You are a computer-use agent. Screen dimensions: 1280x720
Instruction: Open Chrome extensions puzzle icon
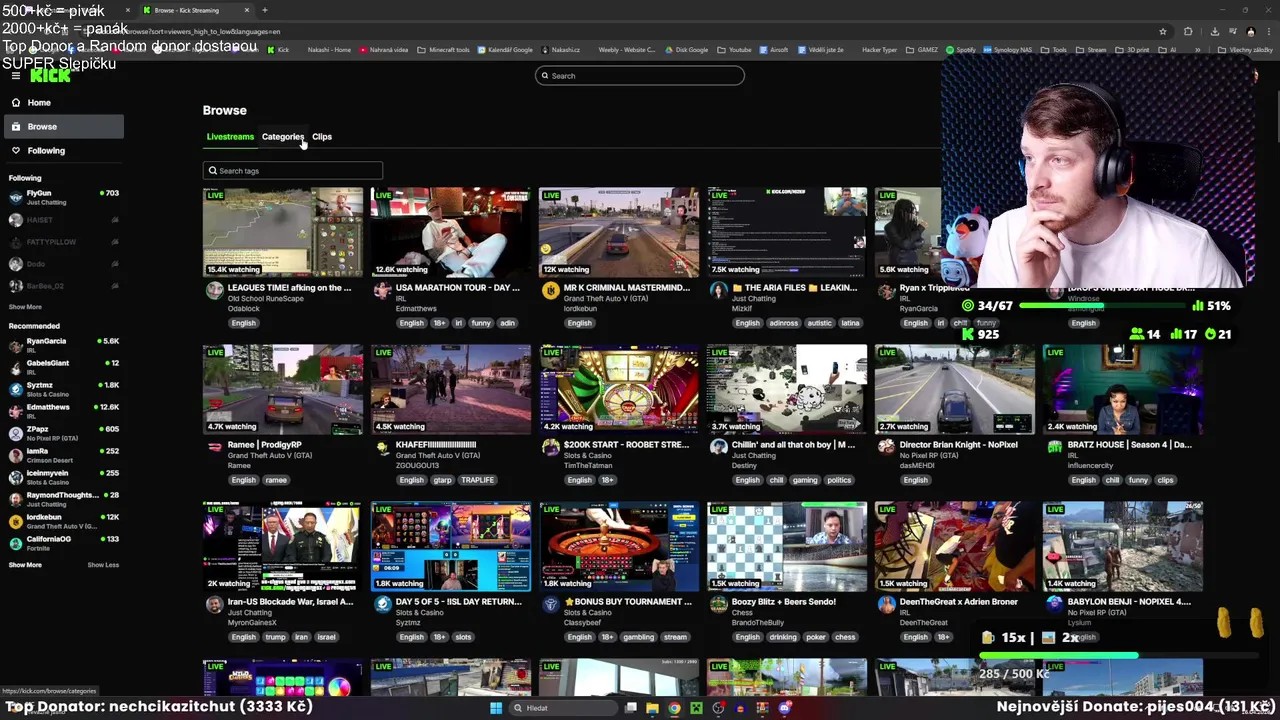1188,31
